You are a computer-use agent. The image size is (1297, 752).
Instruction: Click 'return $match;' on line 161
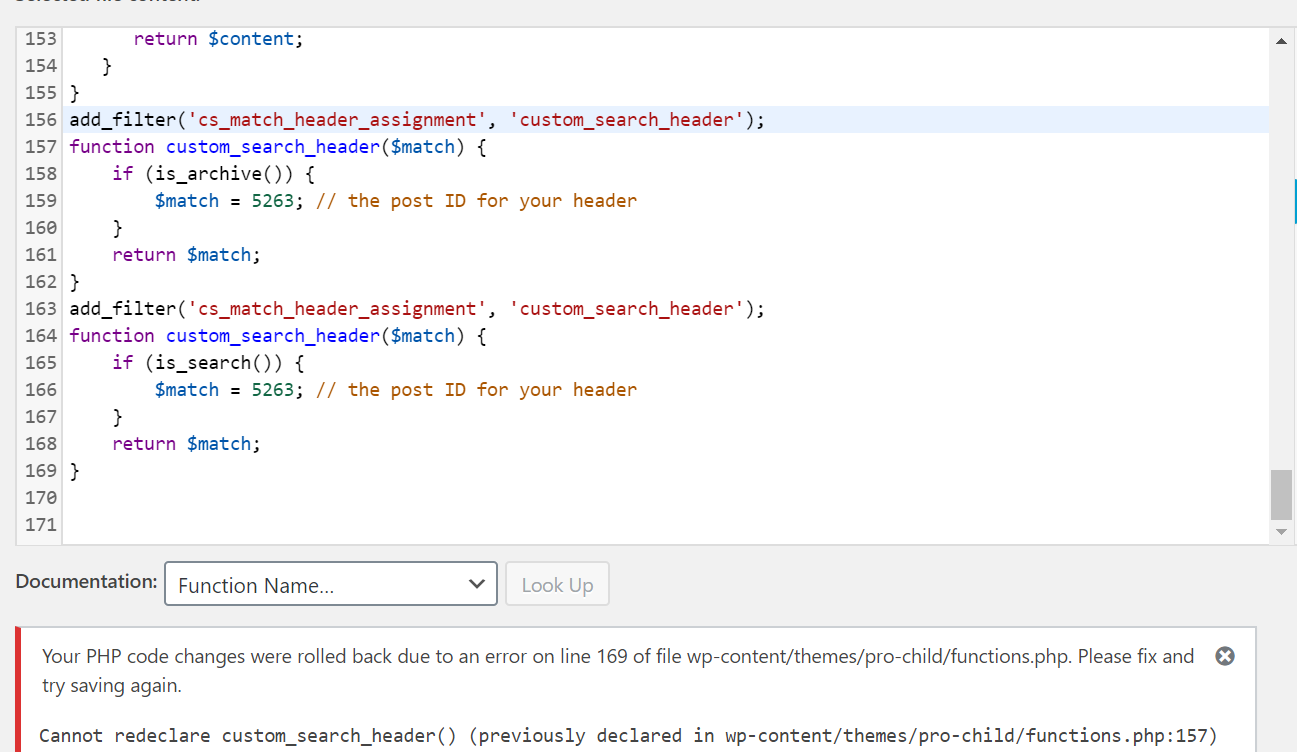coord(186,255)
